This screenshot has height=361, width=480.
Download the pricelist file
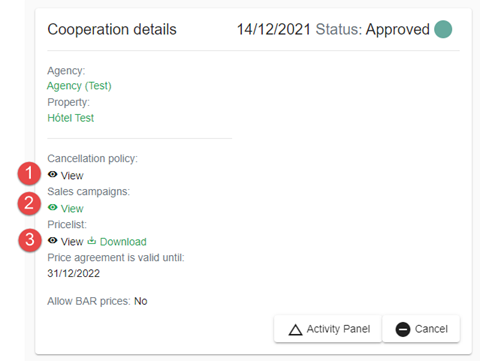(117, 241)
